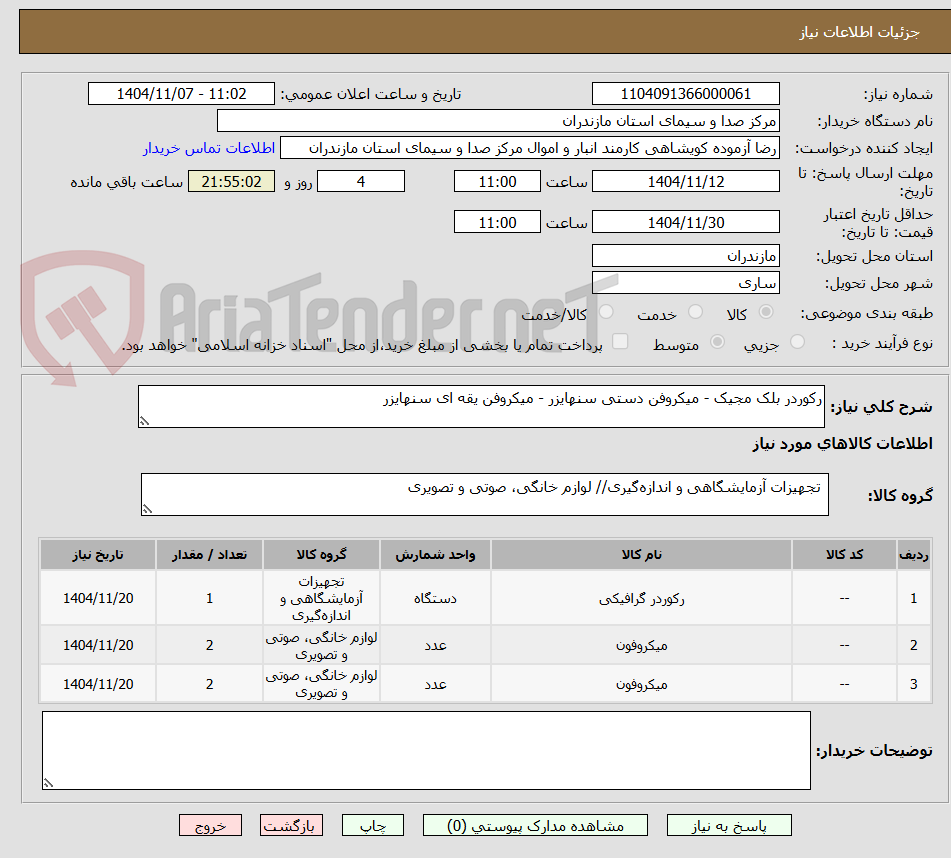Click the remaining time countdown 21:55:02

pos(231,181)
